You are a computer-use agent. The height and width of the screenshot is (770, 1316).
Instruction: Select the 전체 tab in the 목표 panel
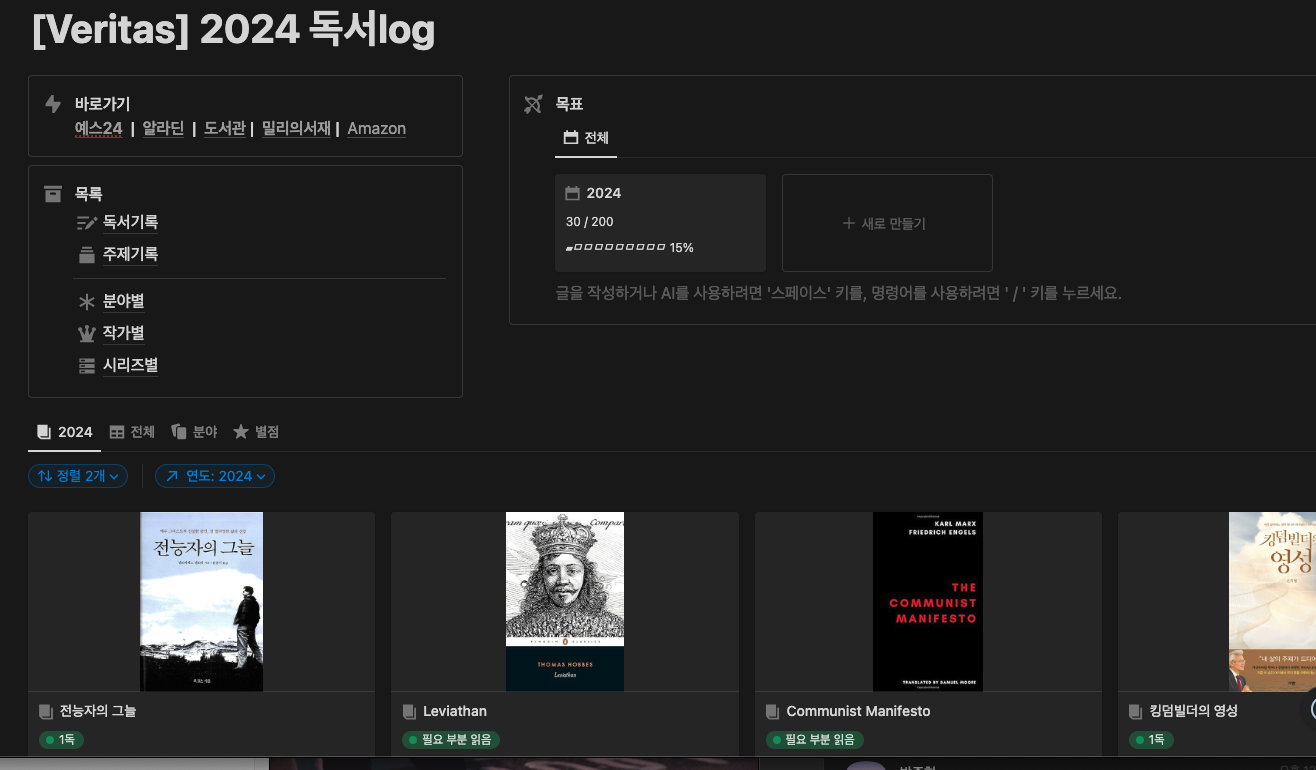pos(586,138)
